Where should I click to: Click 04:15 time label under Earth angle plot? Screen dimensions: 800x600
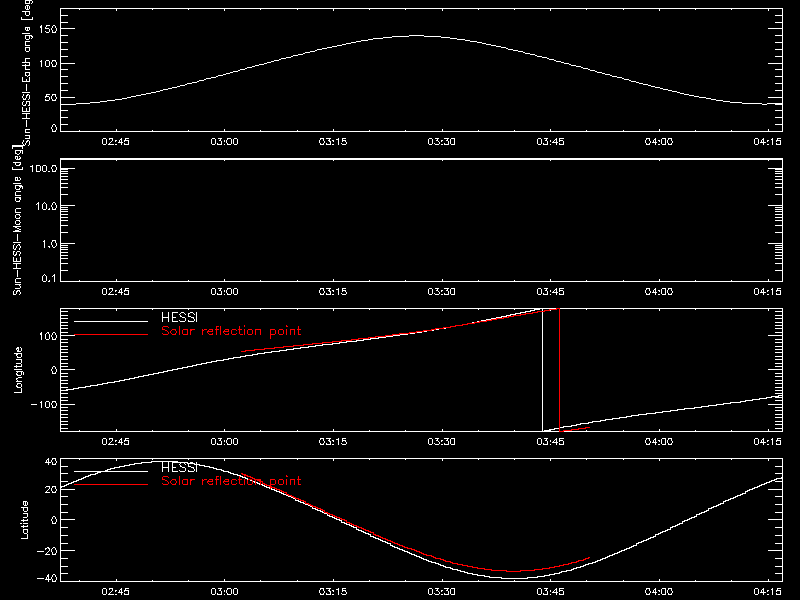tap(767, 141)
